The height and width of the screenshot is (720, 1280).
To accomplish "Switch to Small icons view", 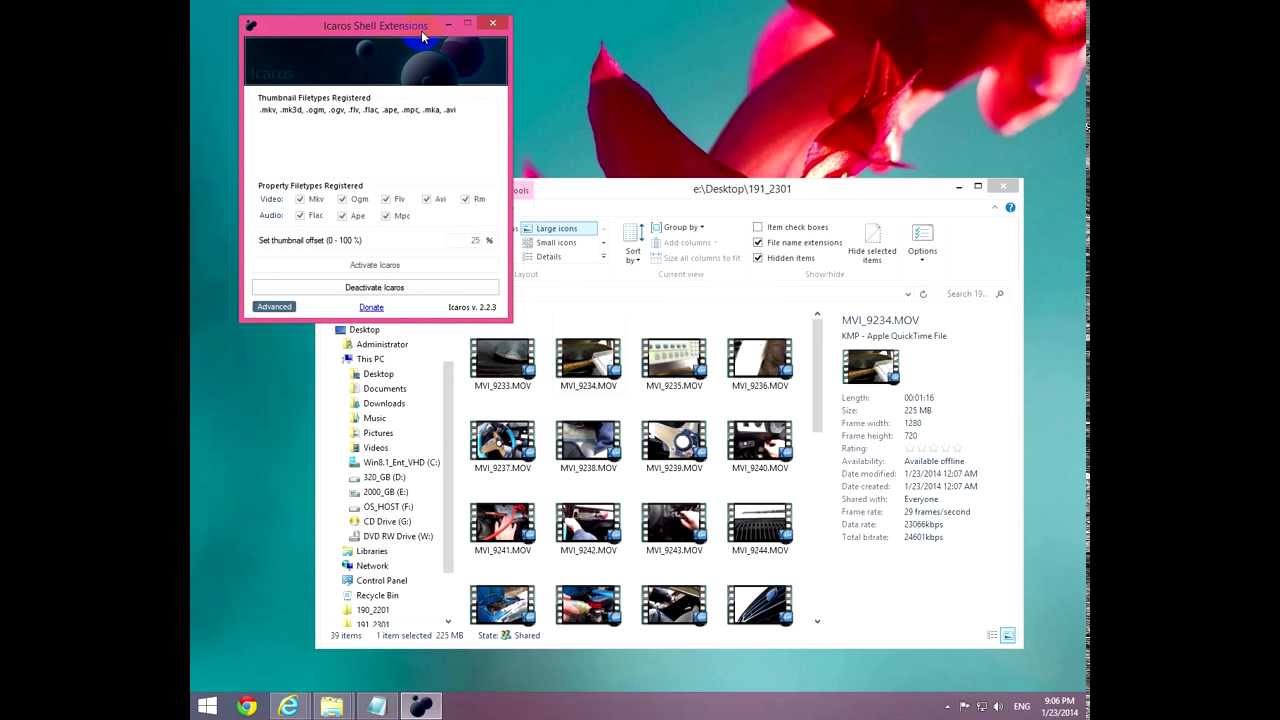I will tap(557, 242).
